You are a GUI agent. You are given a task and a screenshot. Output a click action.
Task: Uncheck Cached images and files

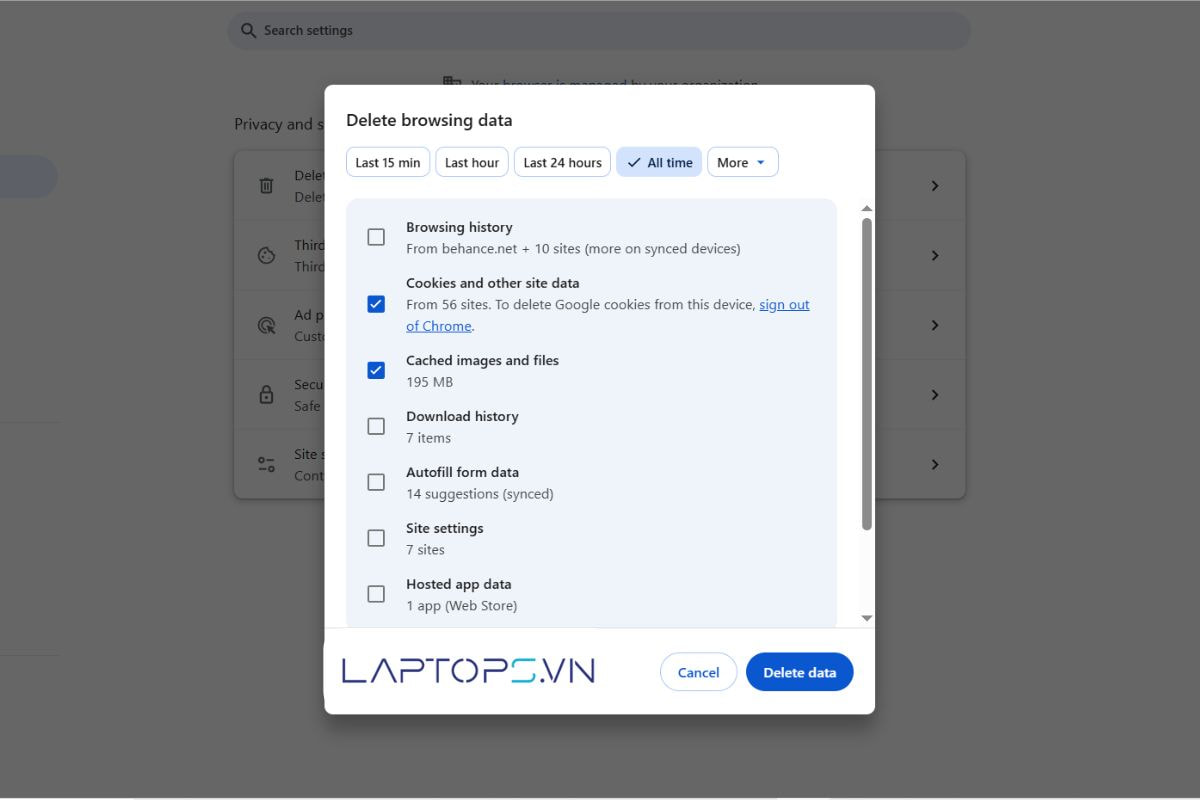coord(376,370)
